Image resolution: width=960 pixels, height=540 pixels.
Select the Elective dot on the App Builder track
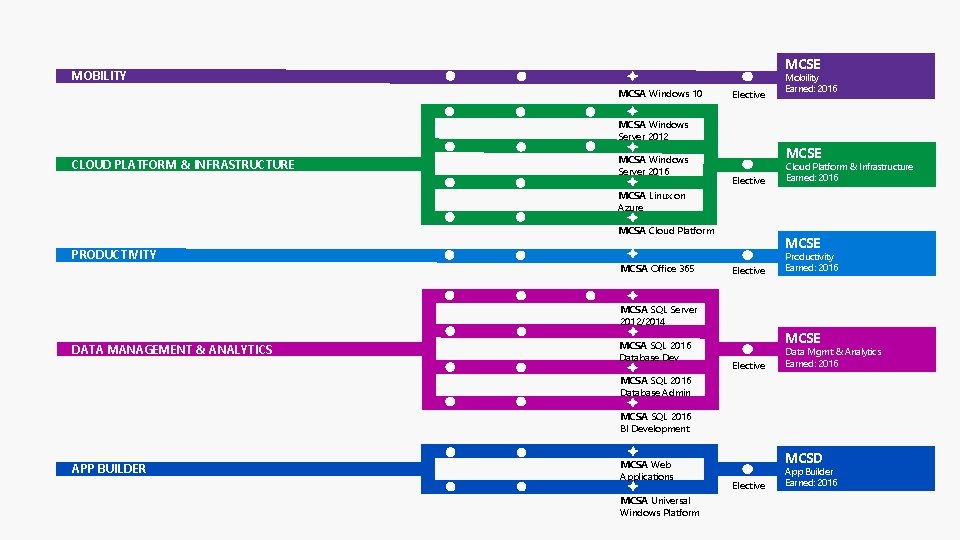(748, 469)
